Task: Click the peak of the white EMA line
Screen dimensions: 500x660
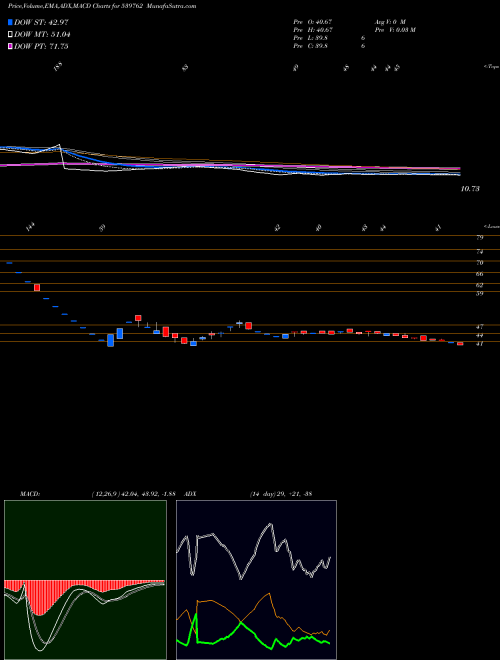Action: (60, 145)
